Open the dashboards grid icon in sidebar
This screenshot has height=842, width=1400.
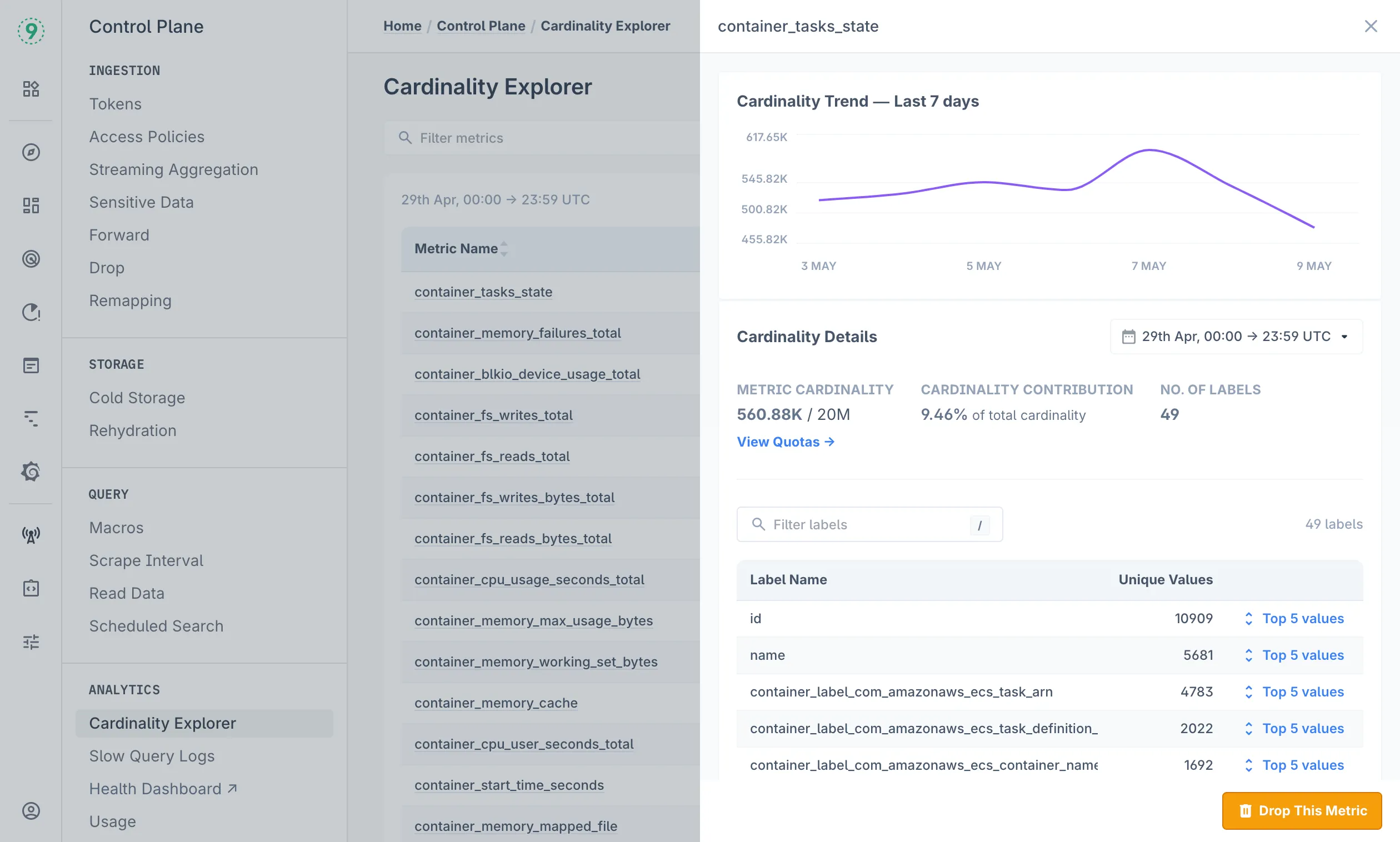click(x=31, y=206)
